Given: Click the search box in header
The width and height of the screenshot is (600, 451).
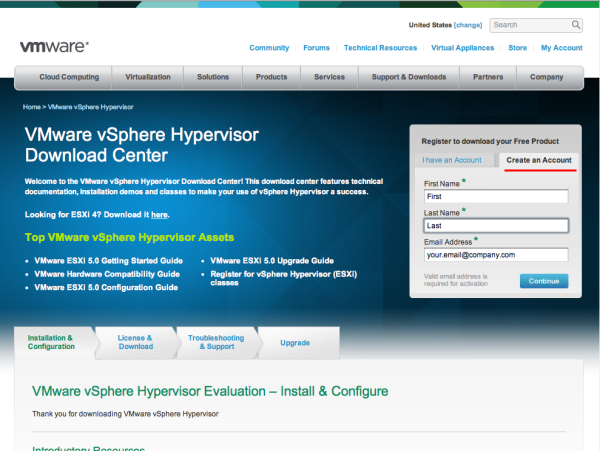Looking at the screenshot, I should coord(536,25).
